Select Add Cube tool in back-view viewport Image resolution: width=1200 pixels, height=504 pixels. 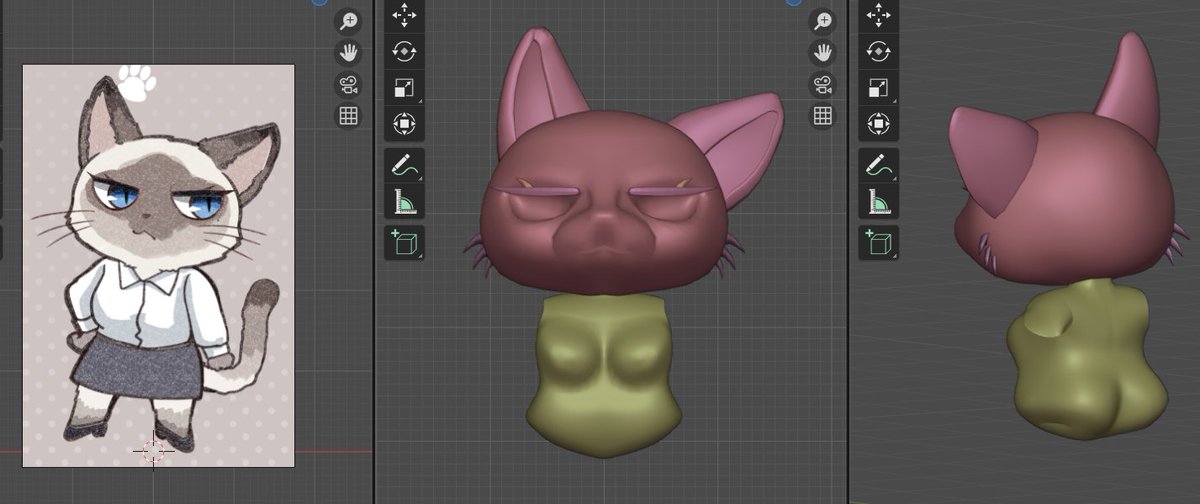pyautogui.click(x=878, y=242)
